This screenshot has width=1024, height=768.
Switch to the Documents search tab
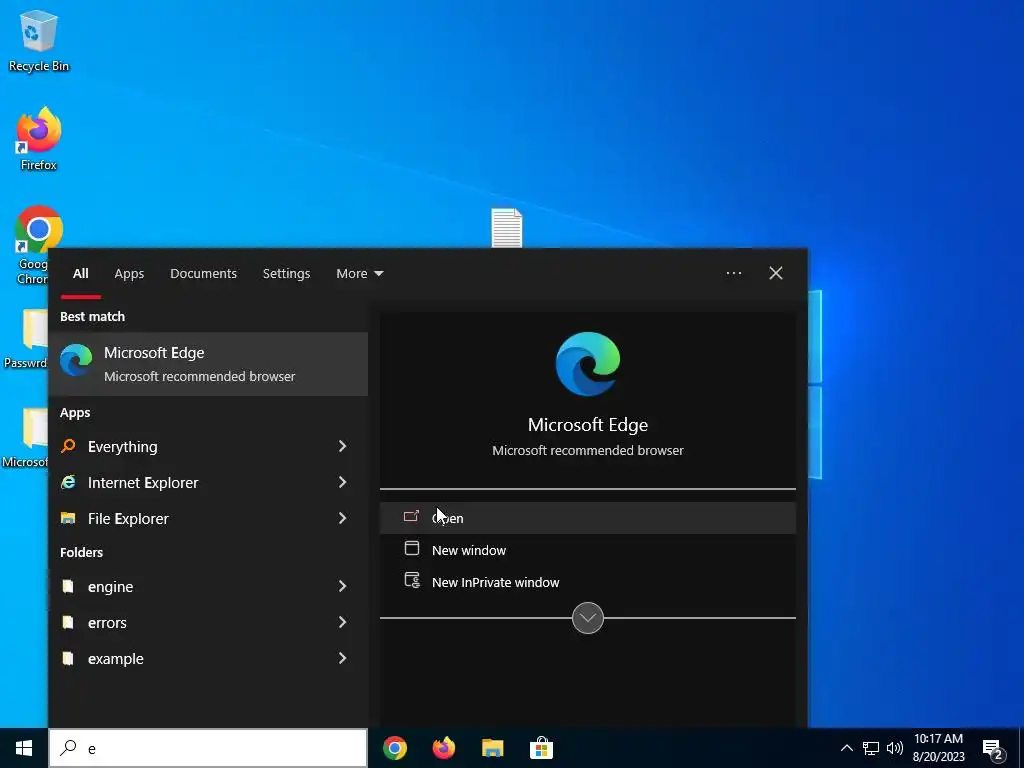(x=203, y=274)
